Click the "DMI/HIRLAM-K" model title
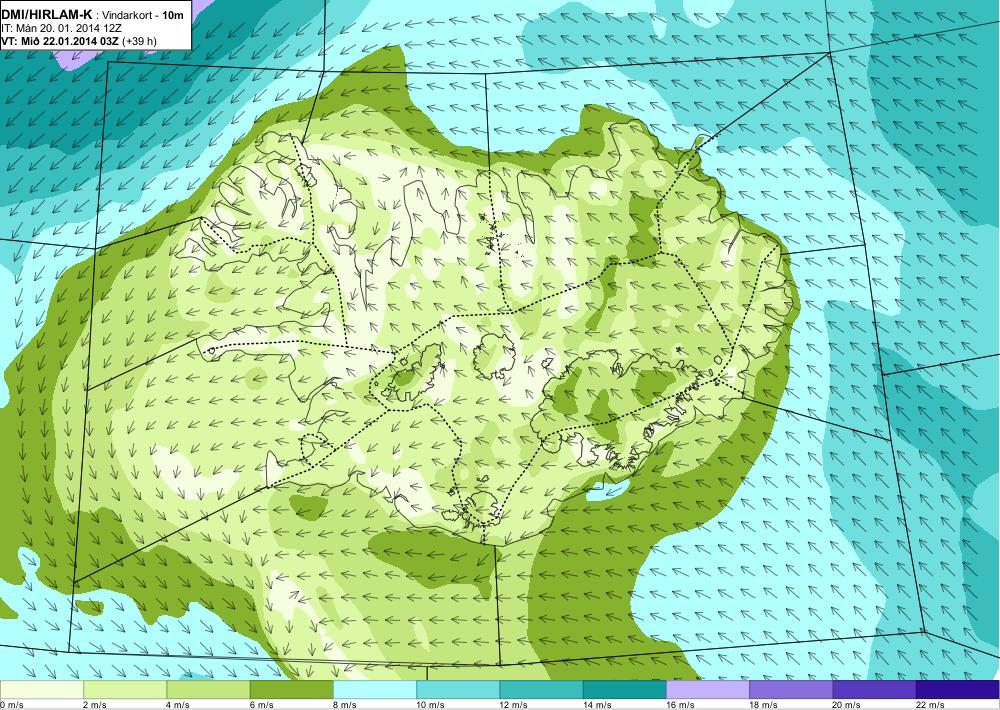Image resolution: width=1000 pixels, height=710 pixels. [47, 13]
